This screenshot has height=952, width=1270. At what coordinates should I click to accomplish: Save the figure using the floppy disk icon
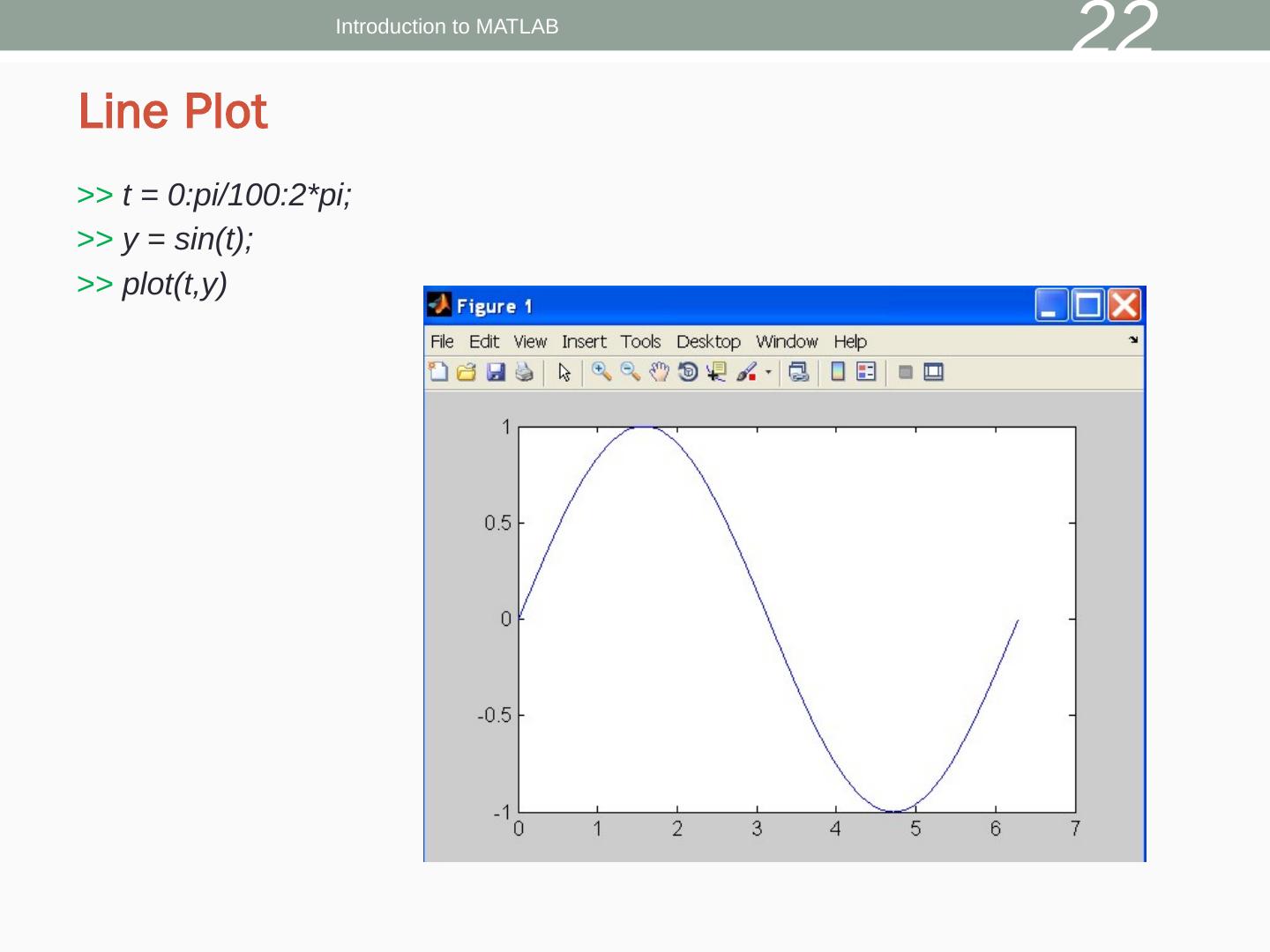pos(496,372)
